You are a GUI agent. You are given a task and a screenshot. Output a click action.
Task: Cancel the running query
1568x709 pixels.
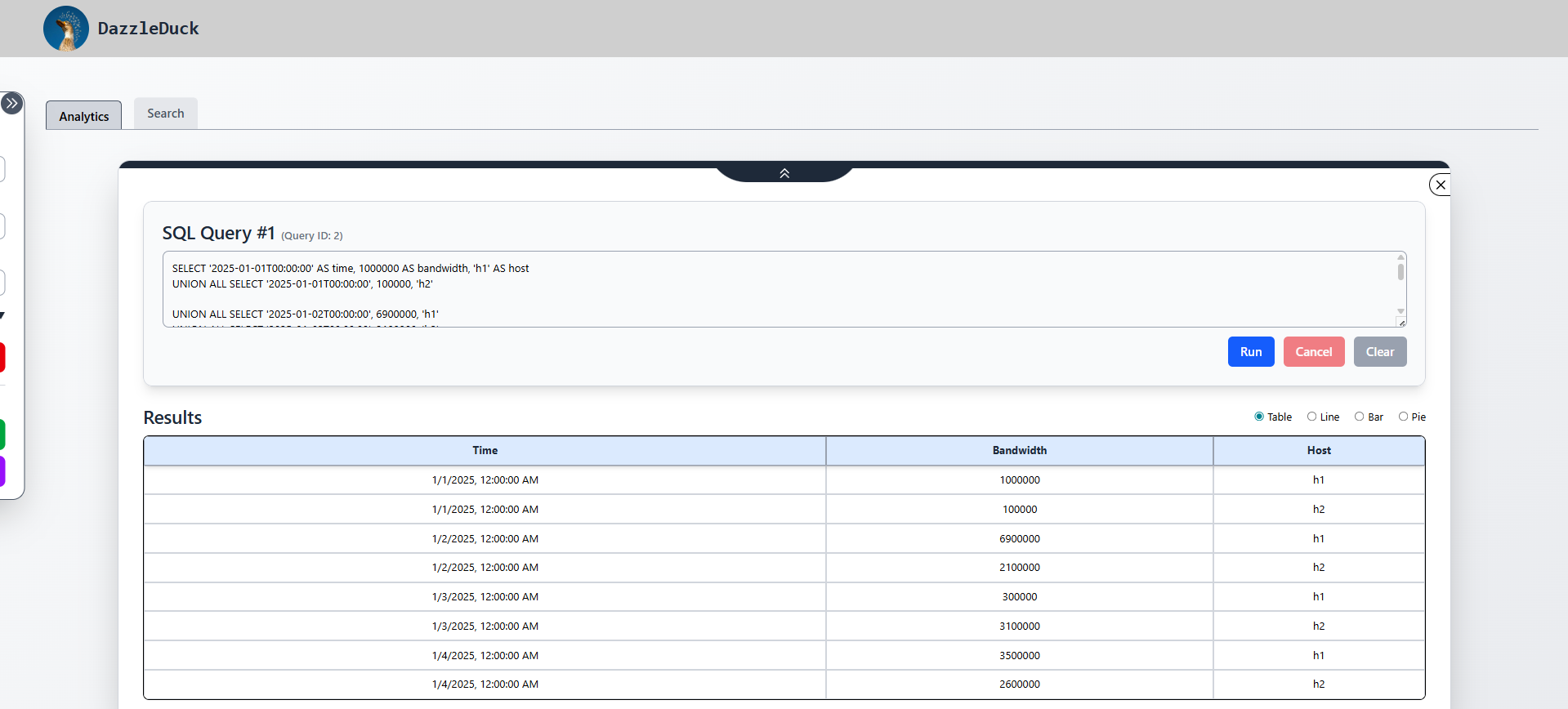(1314, 352)
